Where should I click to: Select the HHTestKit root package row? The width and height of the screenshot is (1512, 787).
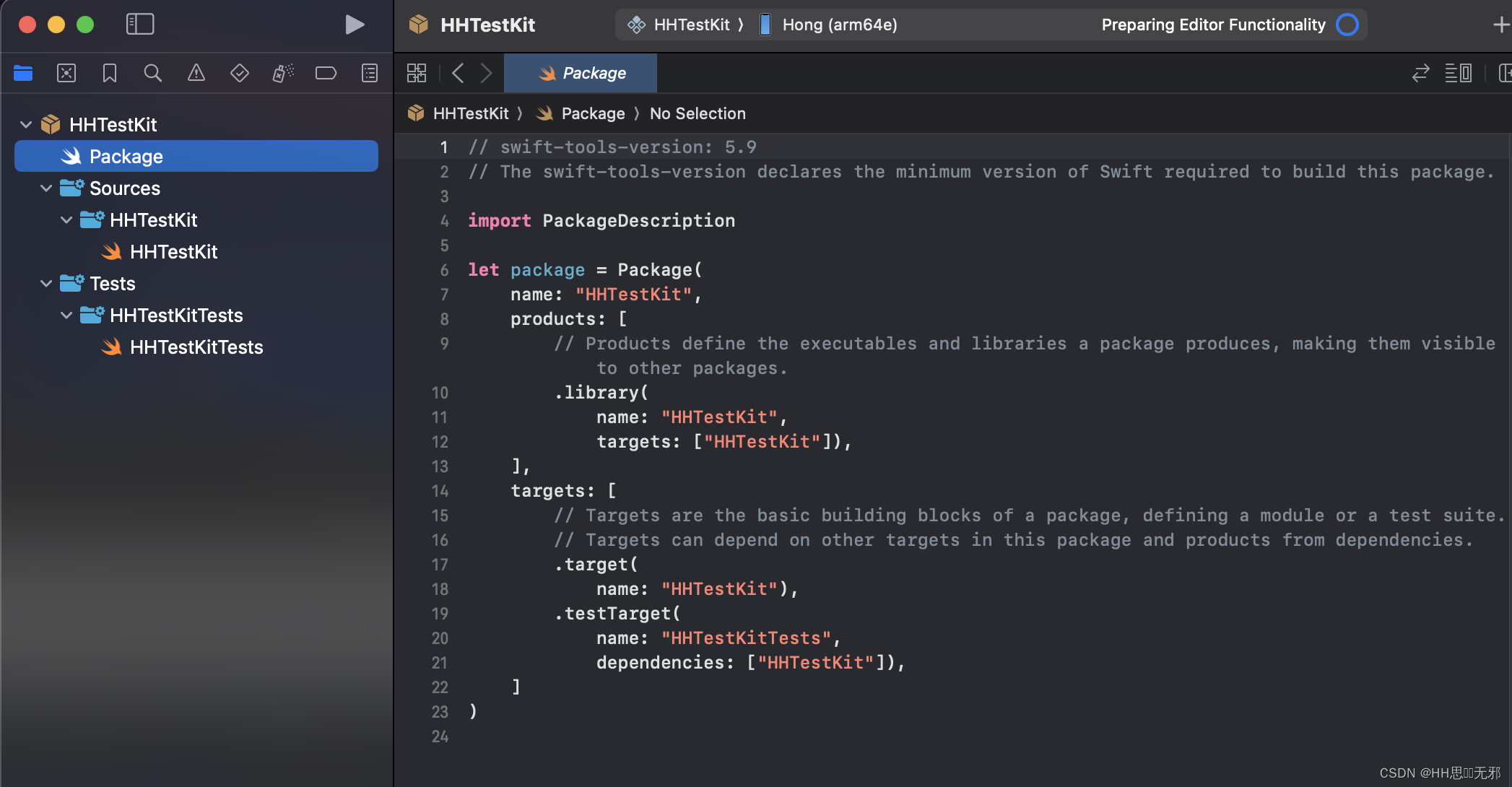(196, 124)
